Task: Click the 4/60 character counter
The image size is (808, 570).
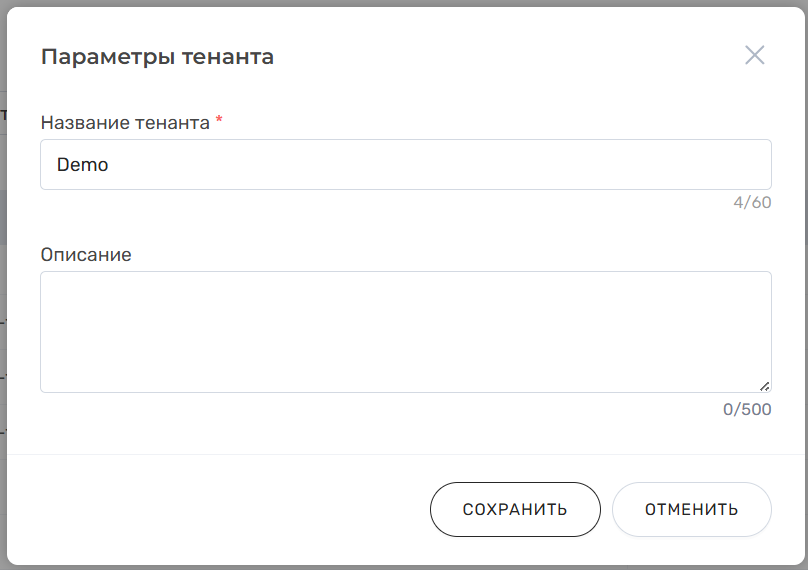Action: [752, 202]
